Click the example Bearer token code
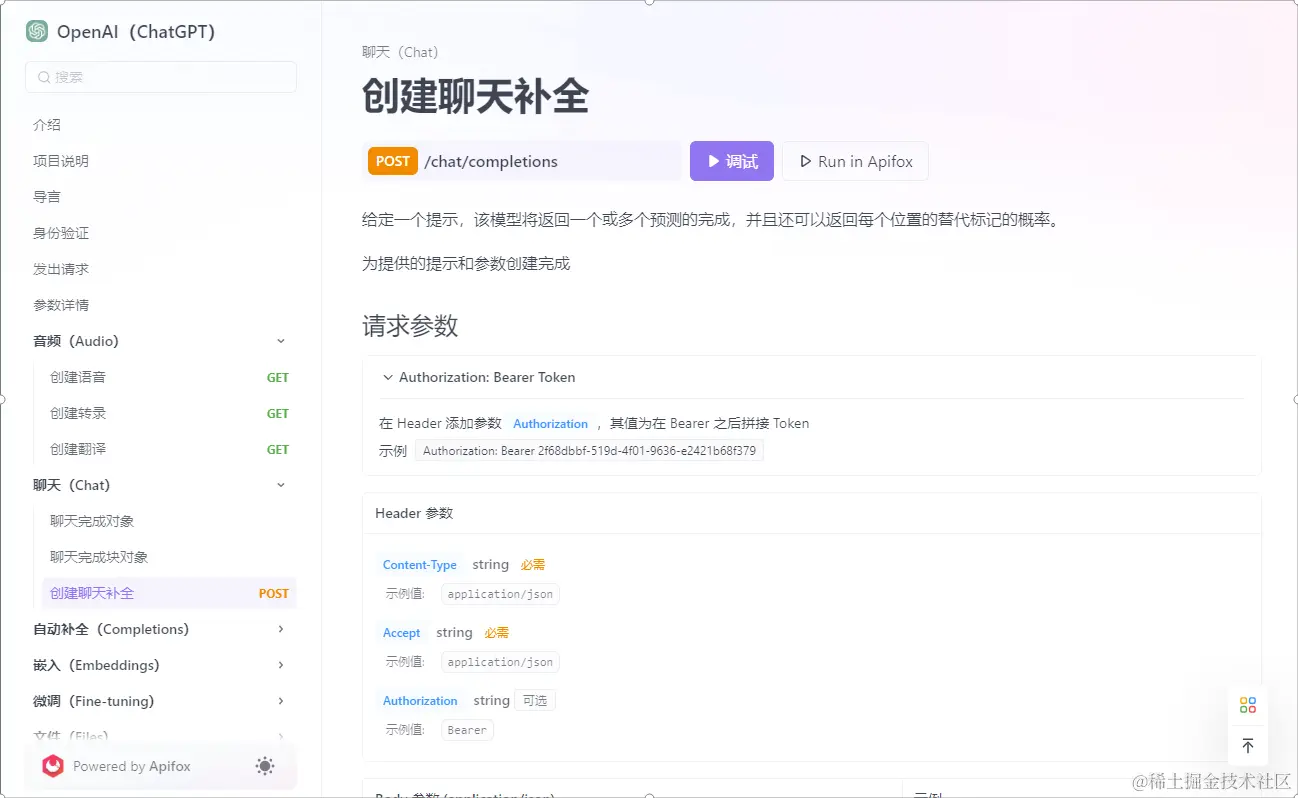1298x798 pixels. 589,451
